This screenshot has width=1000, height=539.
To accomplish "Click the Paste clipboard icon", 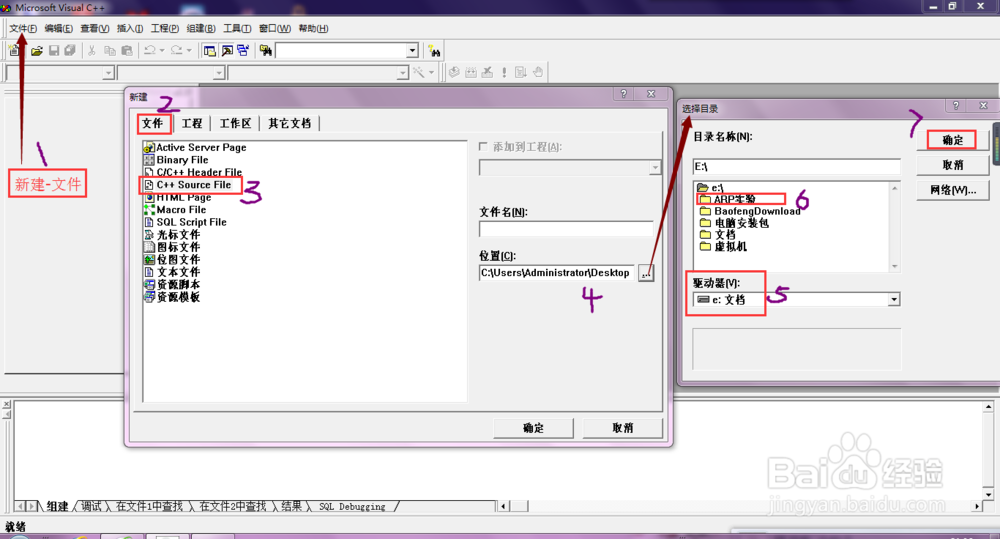I will click(127, 50).
